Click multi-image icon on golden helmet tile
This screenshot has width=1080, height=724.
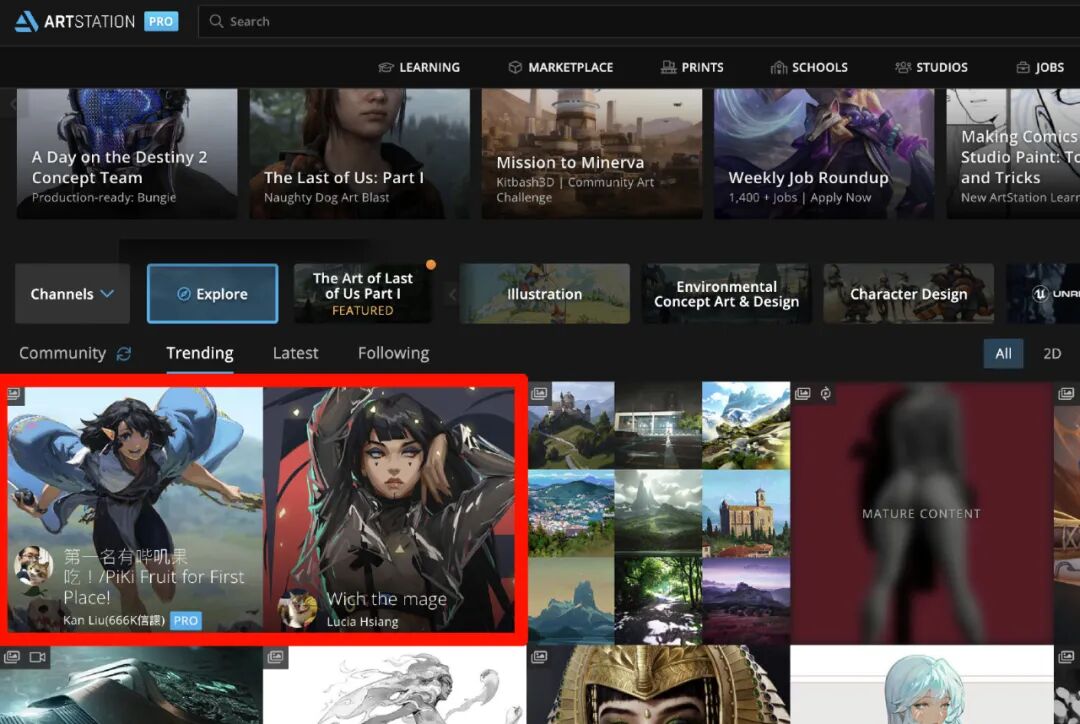tap(539, 656)
